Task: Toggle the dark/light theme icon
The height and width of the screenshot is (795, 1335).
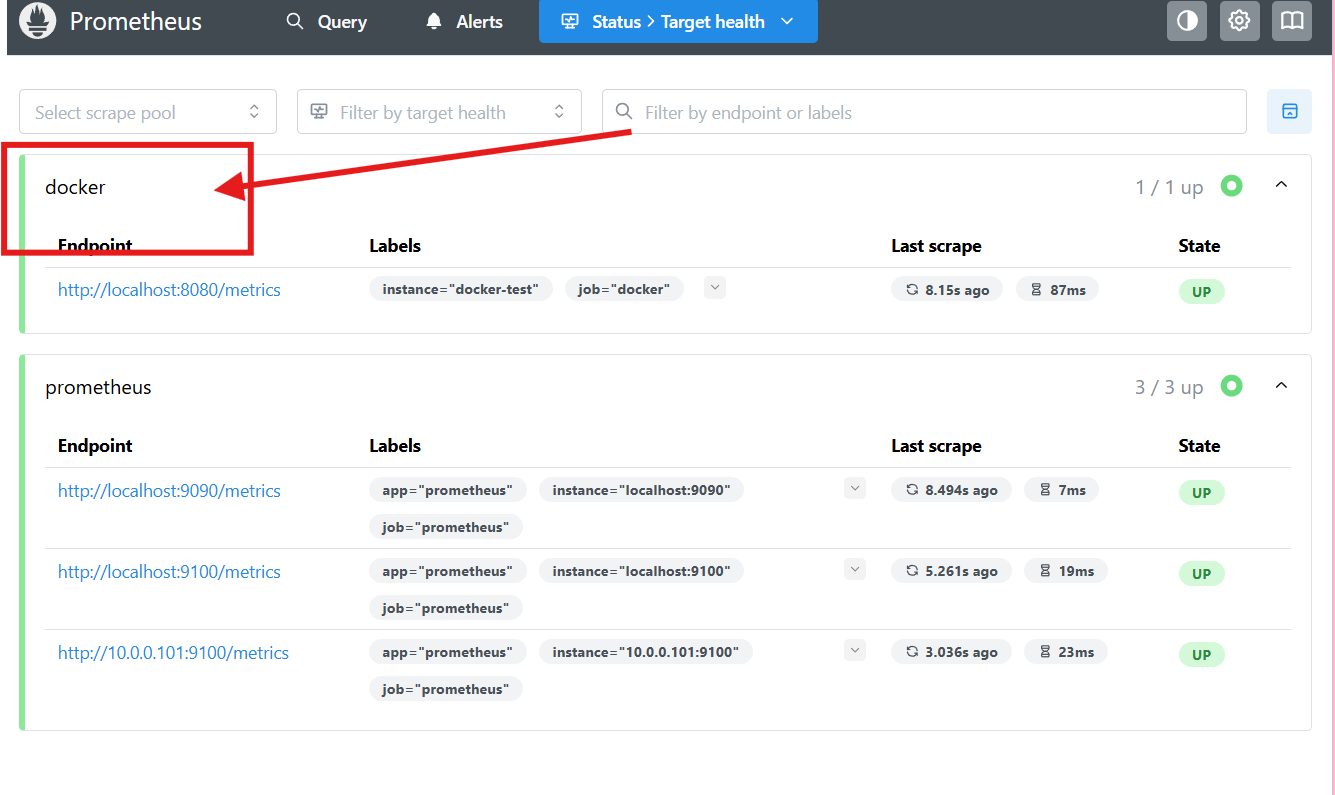Action: (1187, 21)
